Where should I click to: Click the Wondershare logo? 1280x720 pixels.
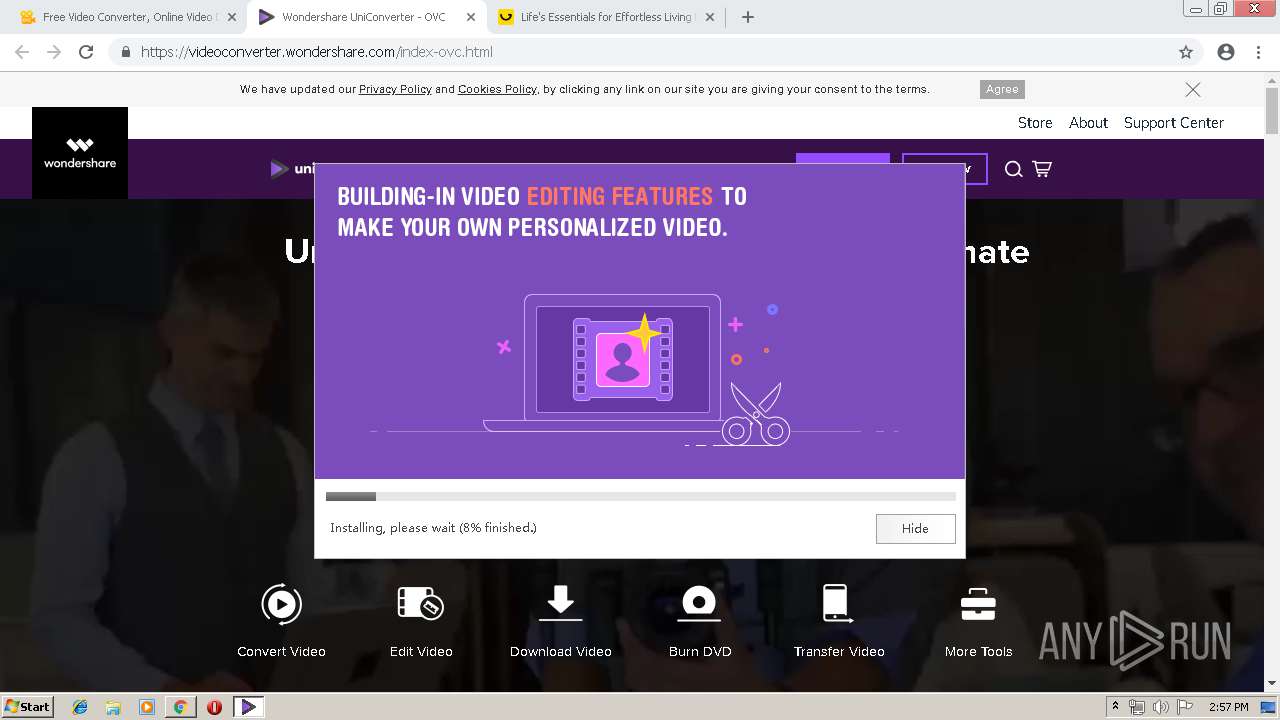click(x=80, y=153)
